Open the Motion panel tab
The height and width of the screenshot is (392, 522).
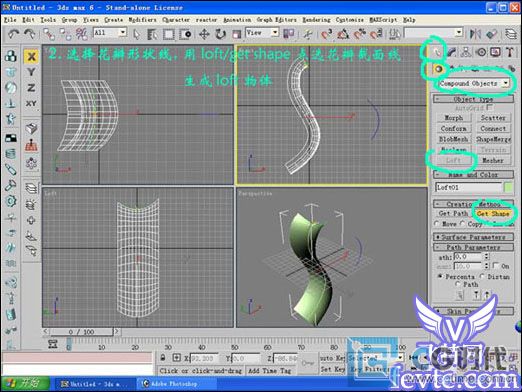[x=481, y=52]
